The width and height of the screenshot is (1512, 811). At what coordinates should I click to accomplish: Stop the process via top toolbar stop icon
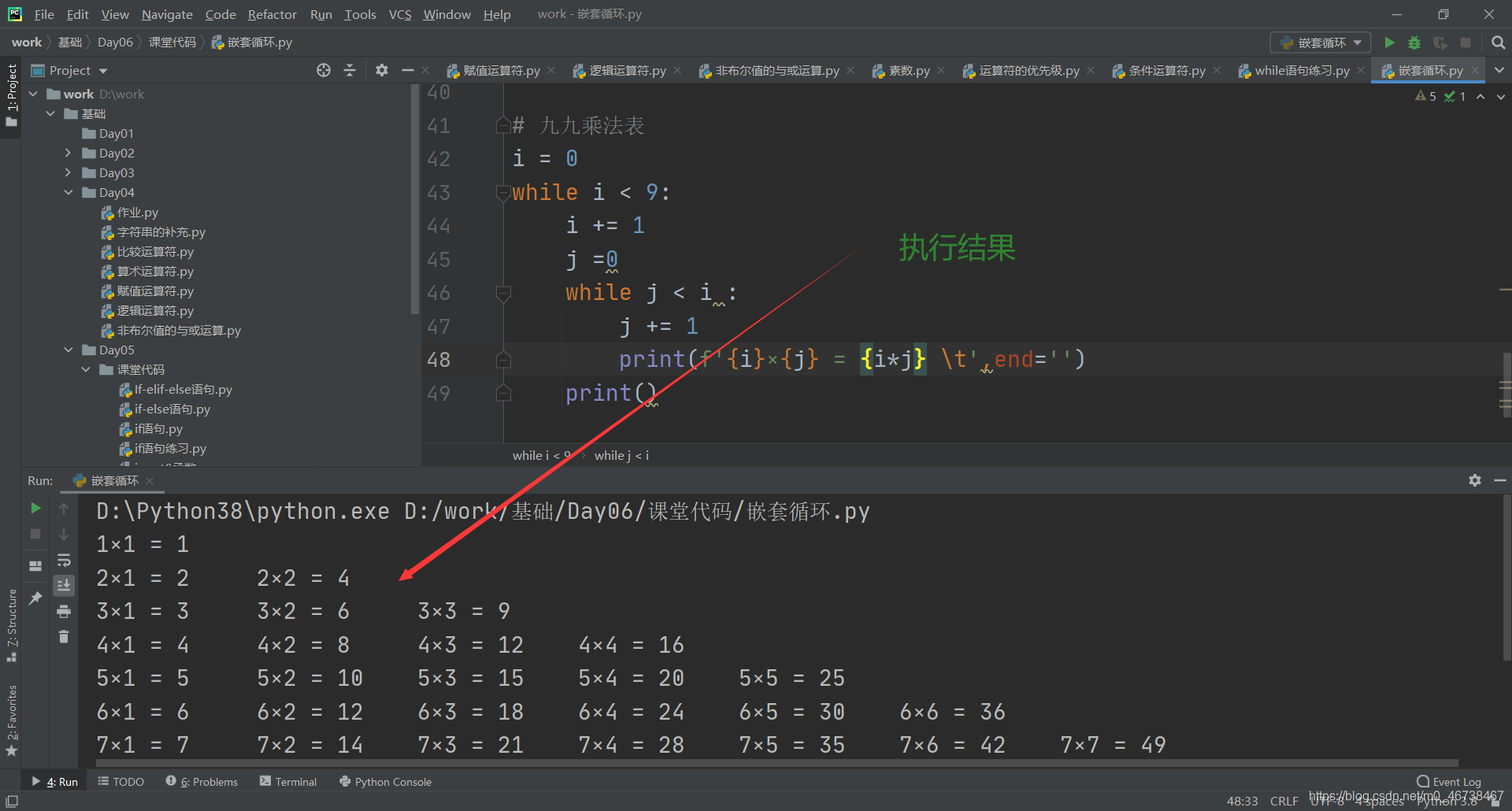pos(1466,43)
